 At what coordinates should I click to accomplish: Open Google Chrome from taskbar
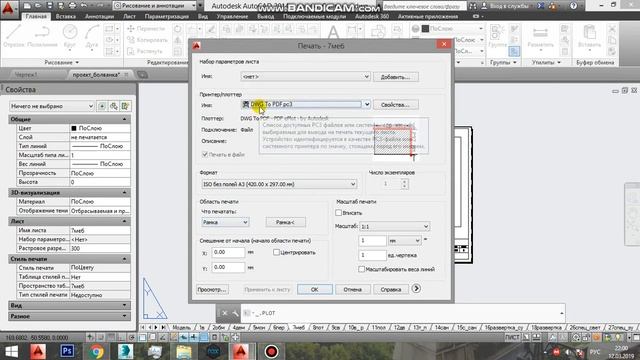coord(96,351)
